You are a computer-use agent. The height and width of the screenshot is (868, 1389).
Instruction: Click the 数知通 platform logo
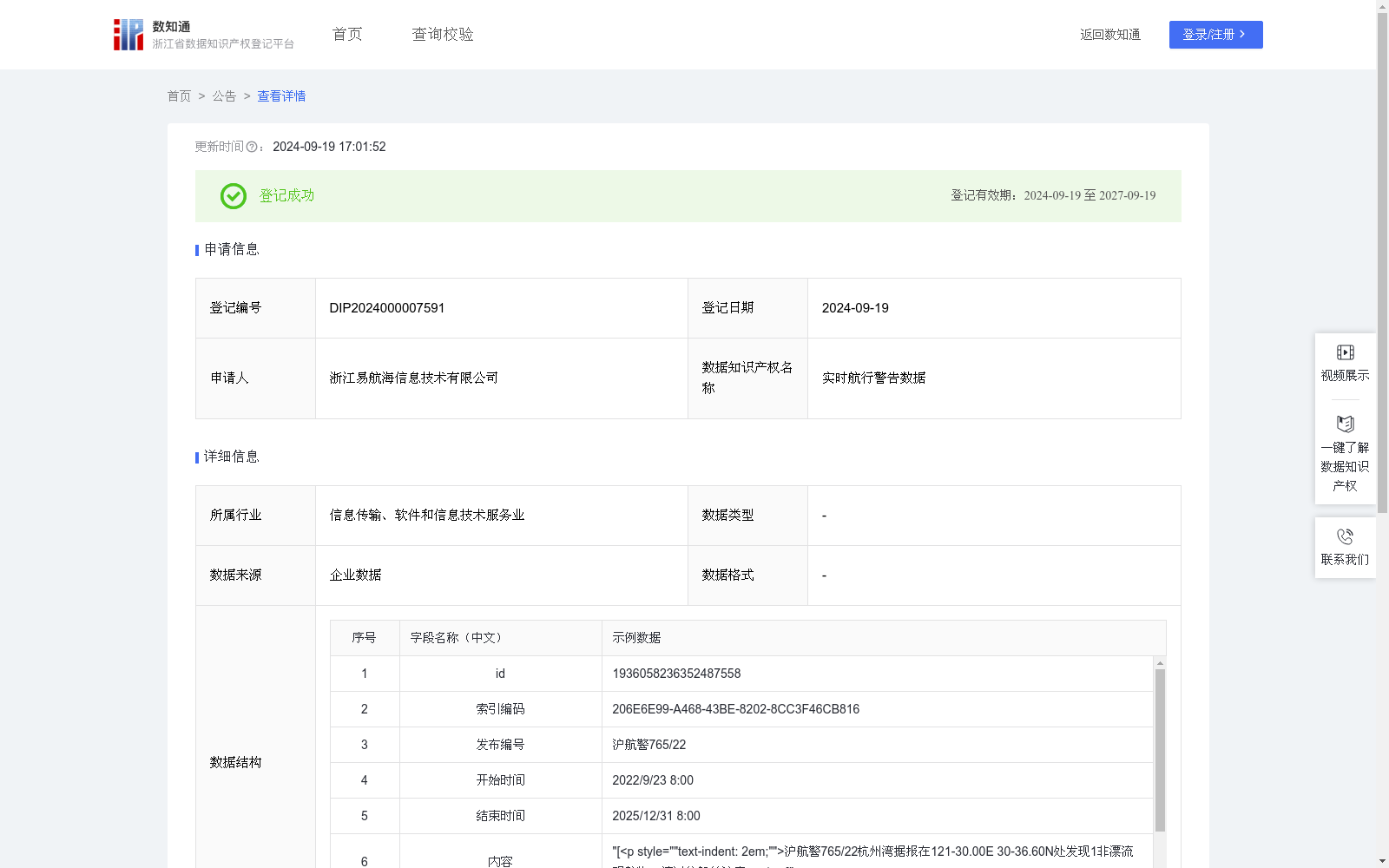click(x=128, y=34)
